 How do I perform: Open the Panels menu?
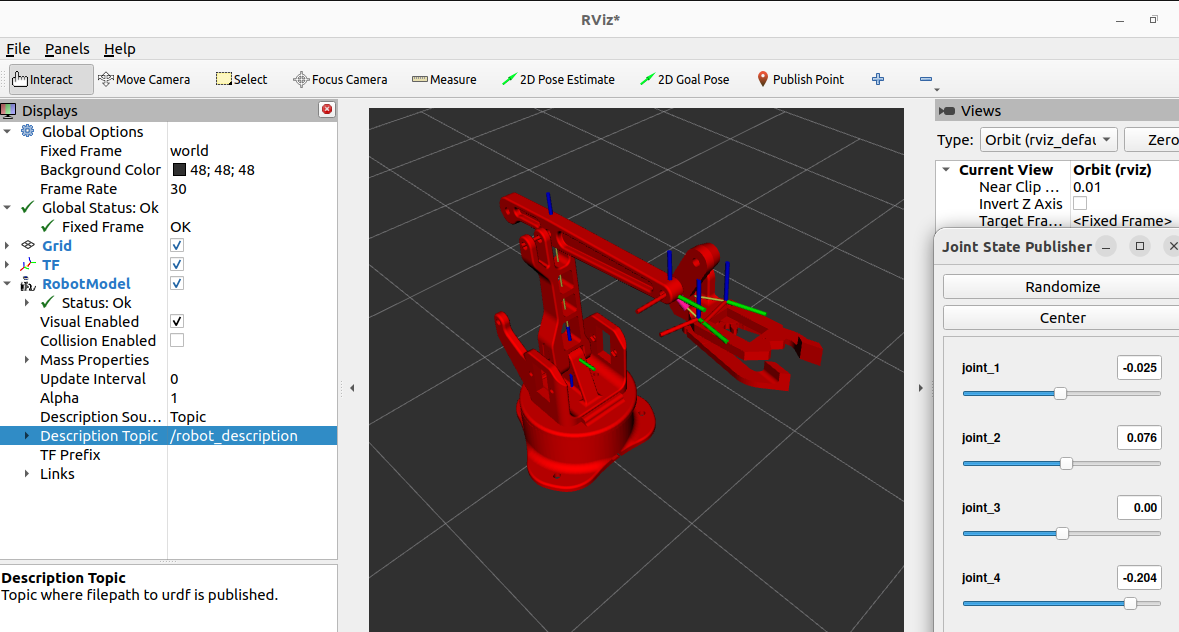pyautogui.click(x=66, y=48)
